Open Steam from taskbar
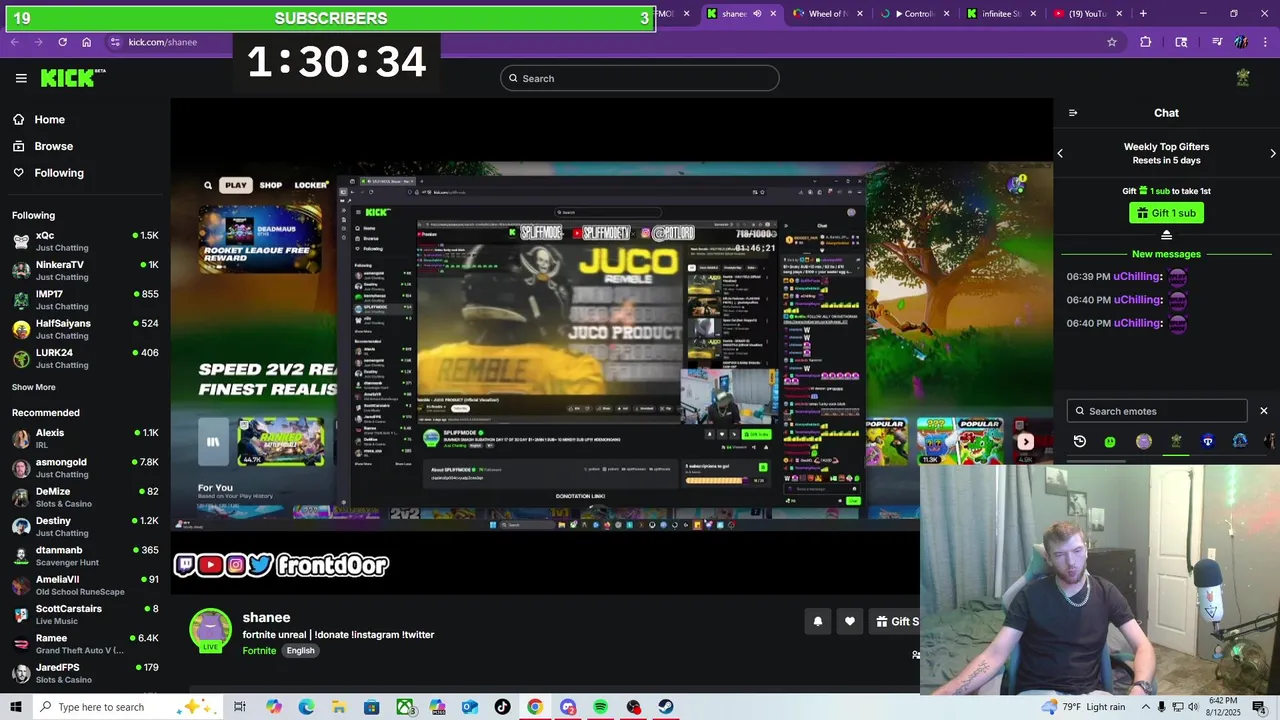Screen dimensions: 1280x720 666,707
